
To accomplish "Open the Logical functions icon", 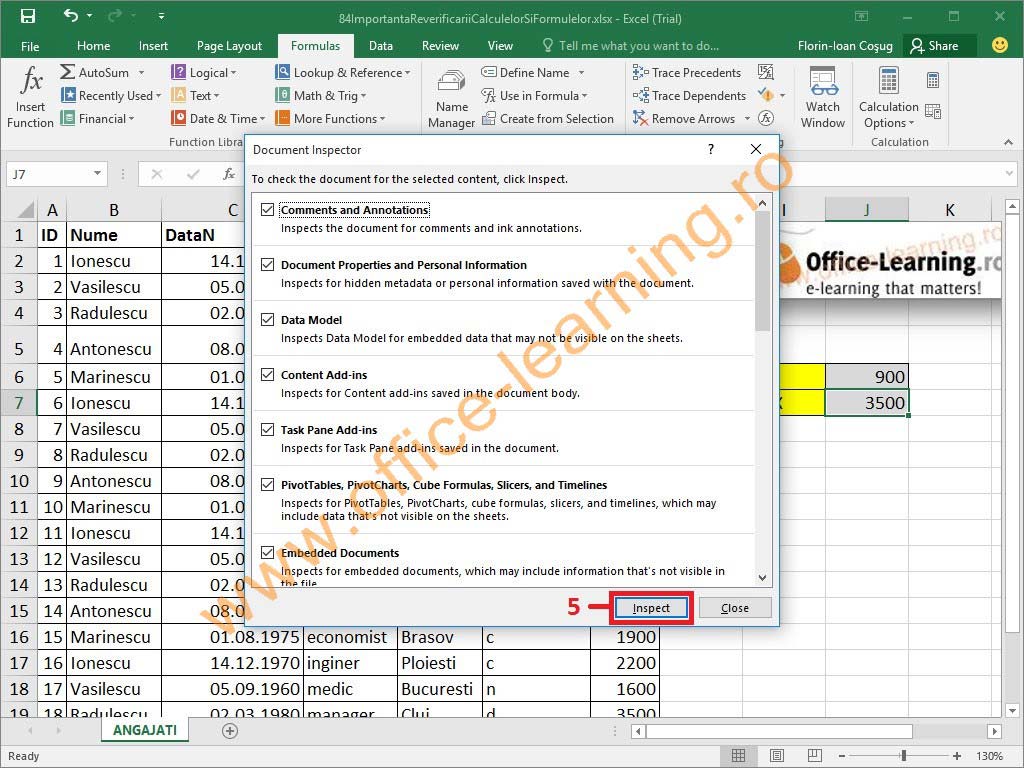I will [178, 72].
